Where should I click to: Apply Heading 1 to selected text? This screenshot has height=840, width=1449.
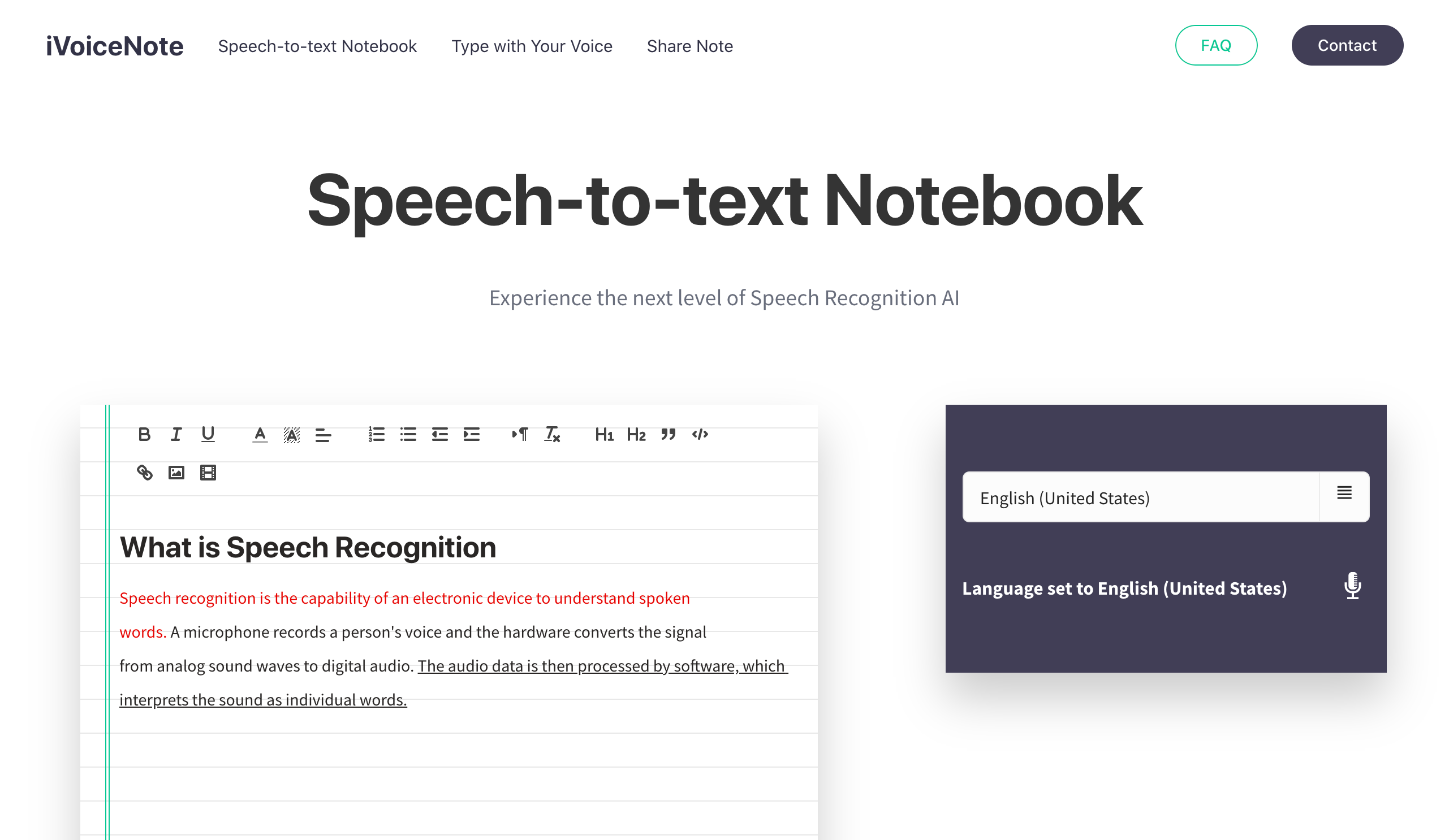(x=604, y=435)
